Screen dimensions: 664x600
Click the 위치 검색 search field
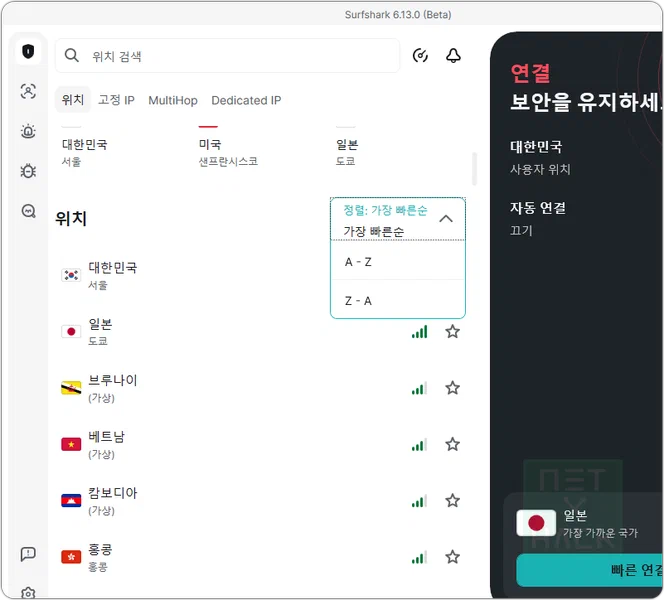coord(227,55)
